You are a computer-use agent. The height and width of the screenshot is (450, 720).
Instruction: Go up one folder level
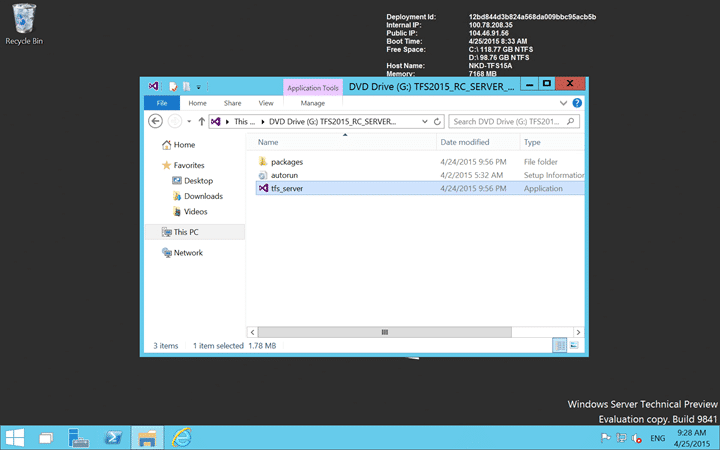(x=202, y=121)
